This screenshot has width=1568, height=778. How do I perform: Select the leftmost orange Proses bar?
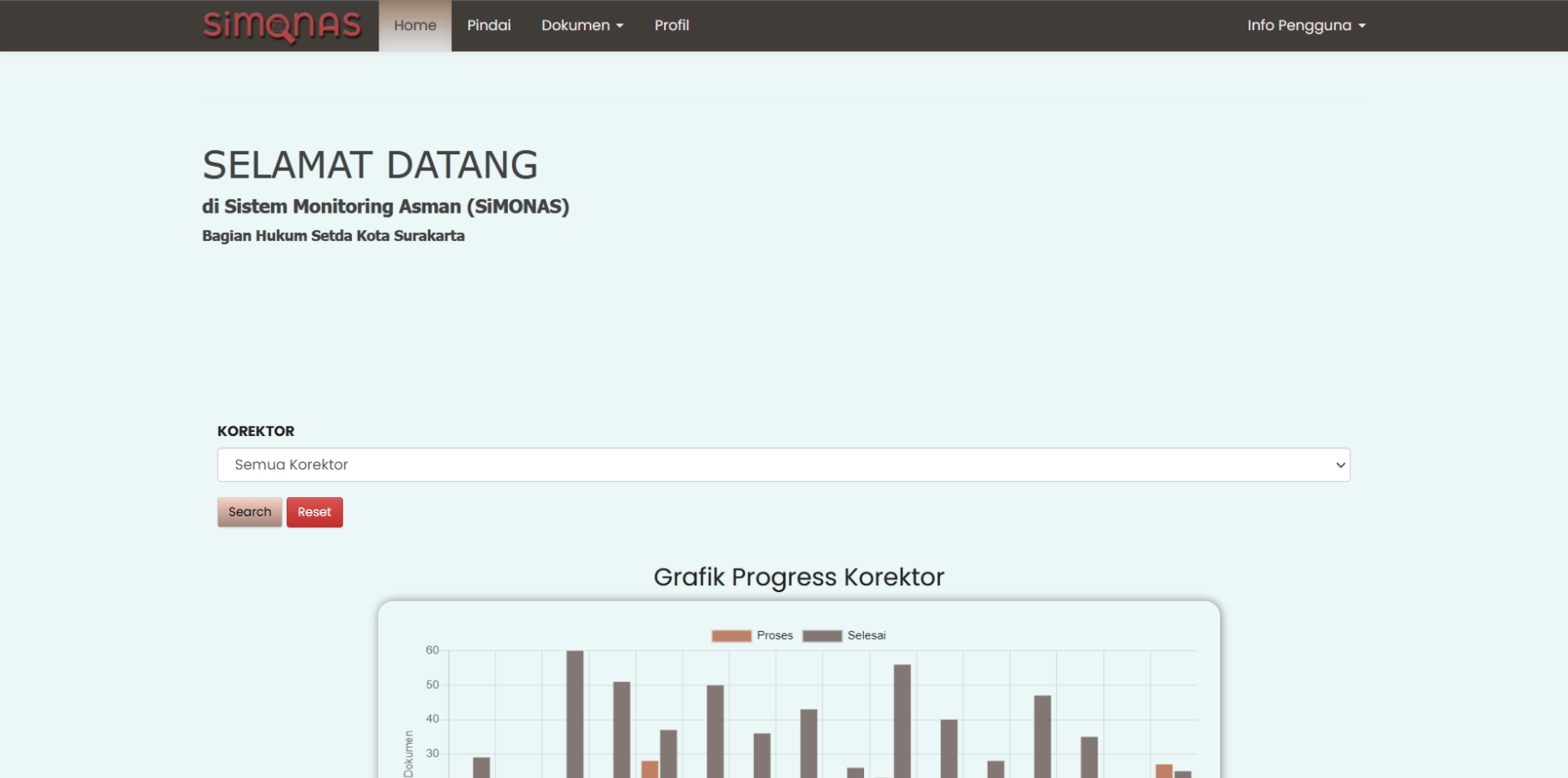click(650, 769)
